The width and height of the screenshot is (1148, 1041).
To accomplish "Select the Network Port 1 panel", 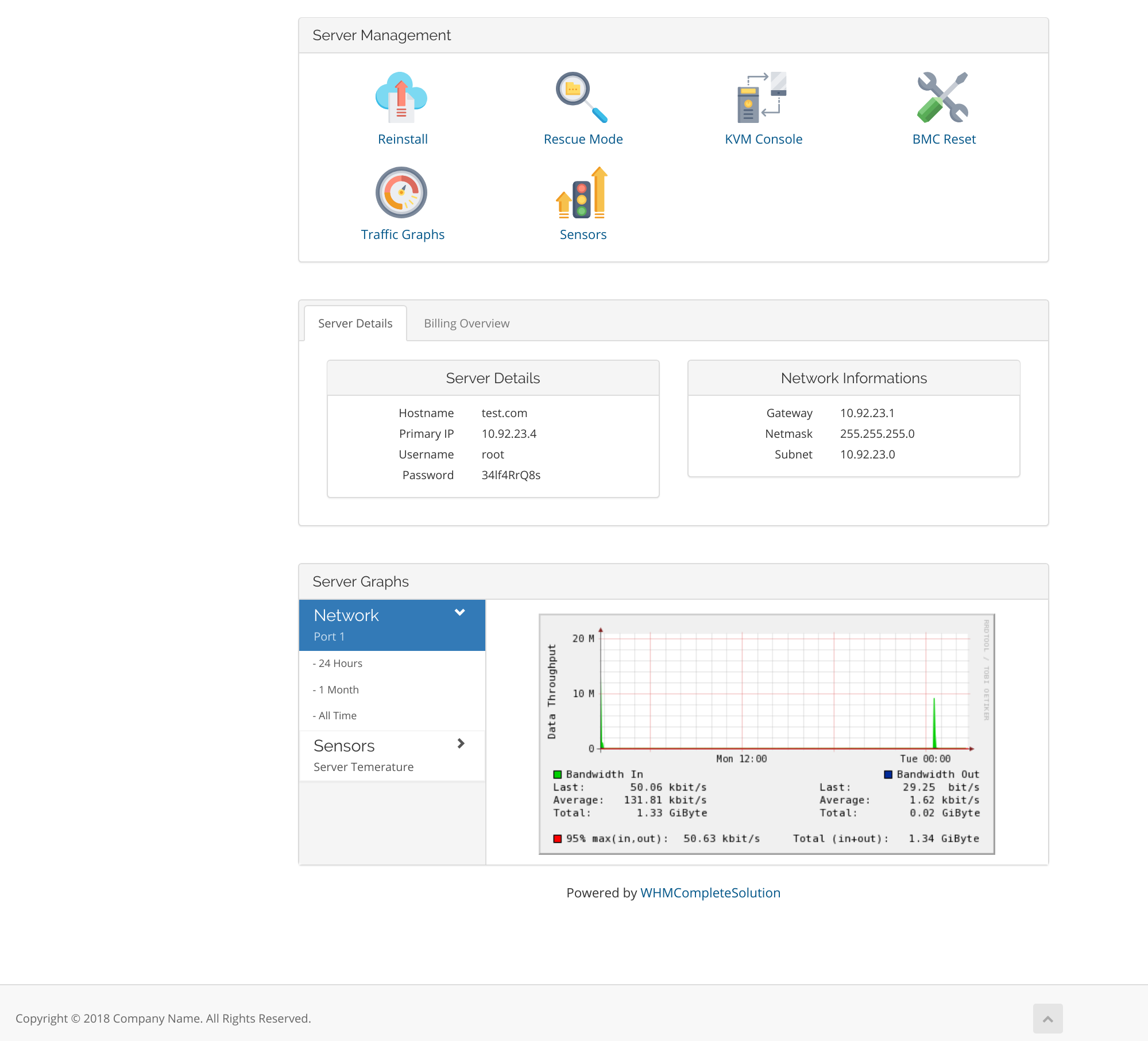I will (392, 625).
